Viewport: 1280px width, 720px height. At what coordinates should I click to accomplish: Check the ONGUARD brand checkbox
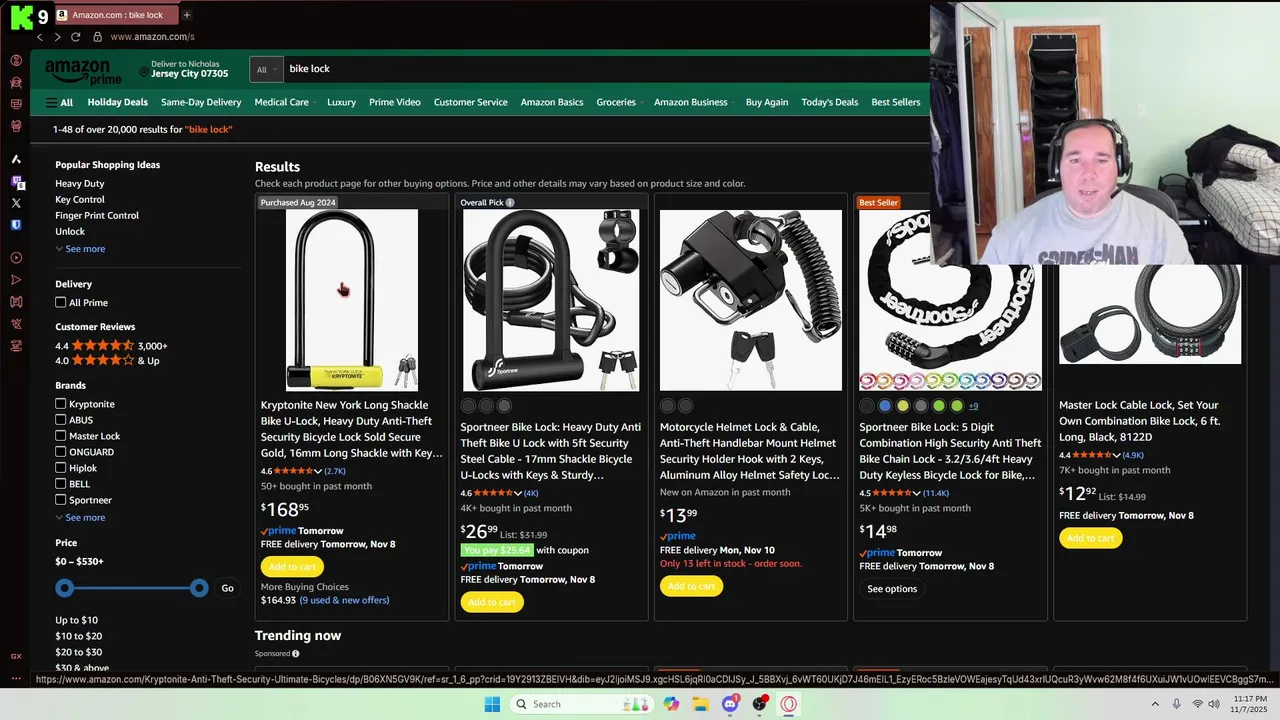click(61, 452)
